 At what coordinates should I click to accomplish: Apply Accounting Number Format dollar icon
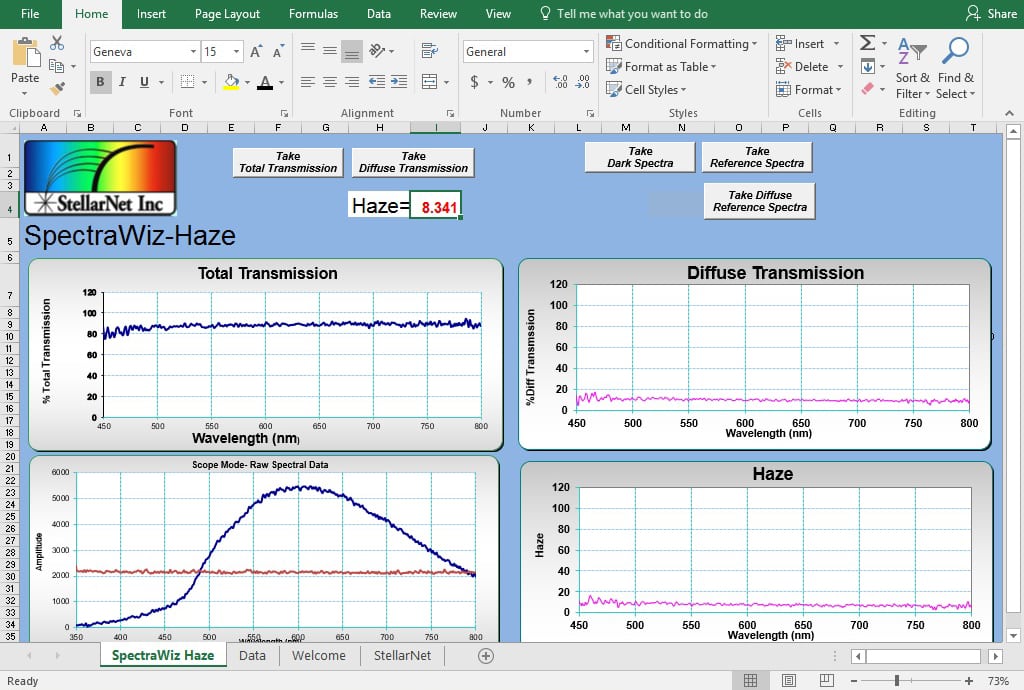click(x=474, y=82)
